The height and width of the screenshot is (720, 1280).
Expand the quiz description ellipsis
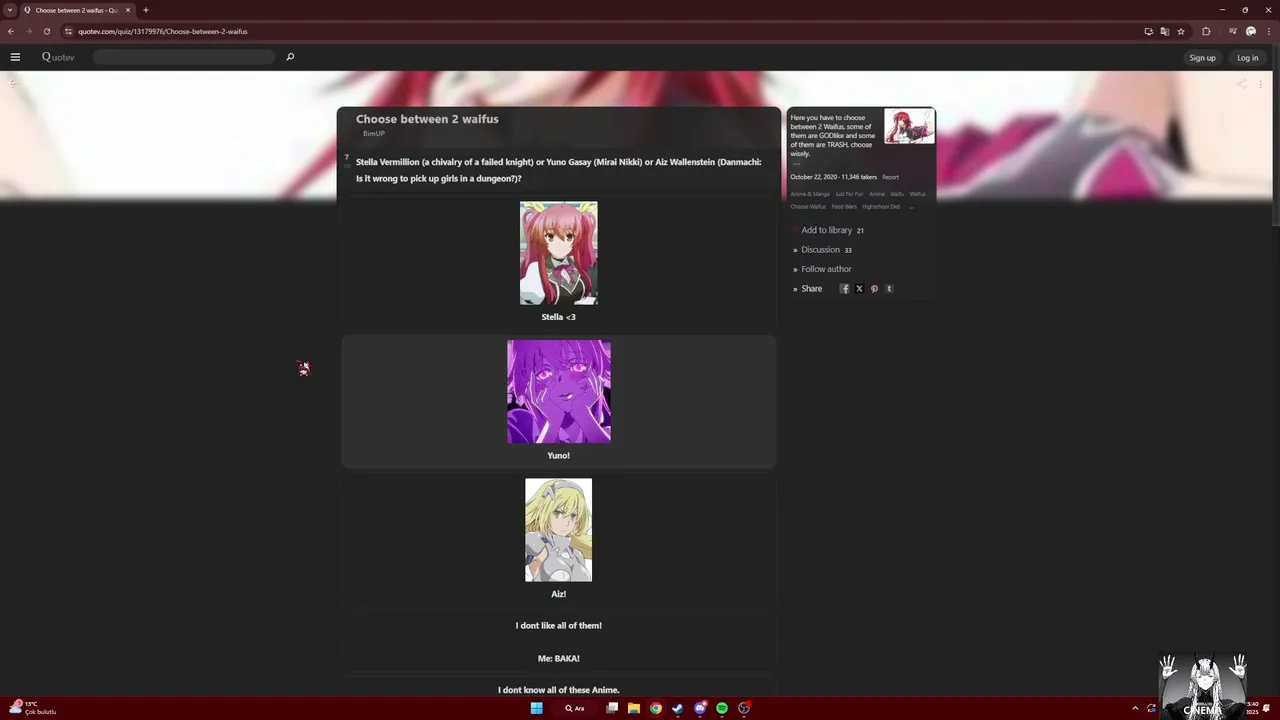796,163
